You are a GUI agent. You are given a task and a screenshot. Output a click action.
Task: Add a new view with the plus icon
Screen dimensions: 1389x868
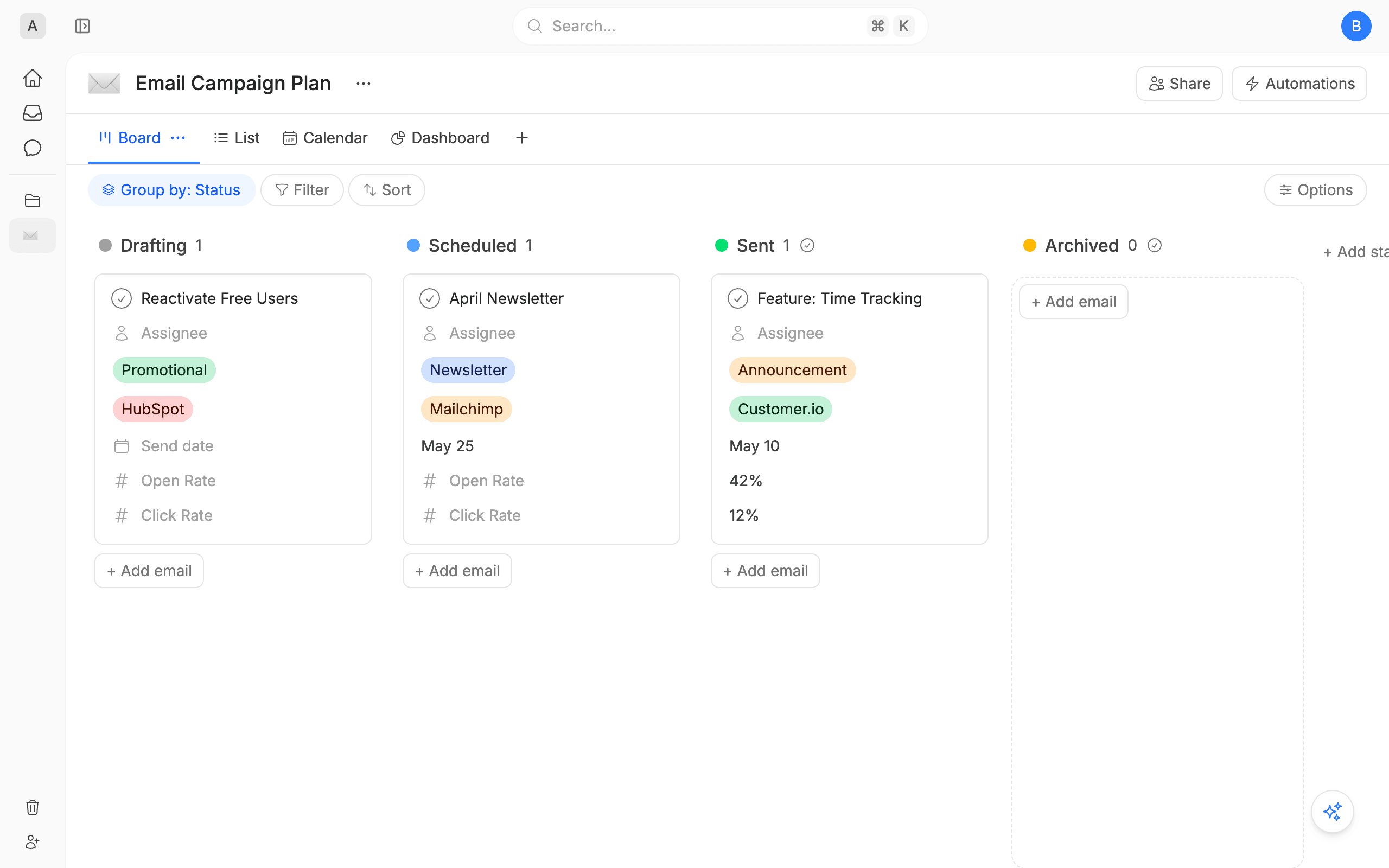[x=522, y=138]
